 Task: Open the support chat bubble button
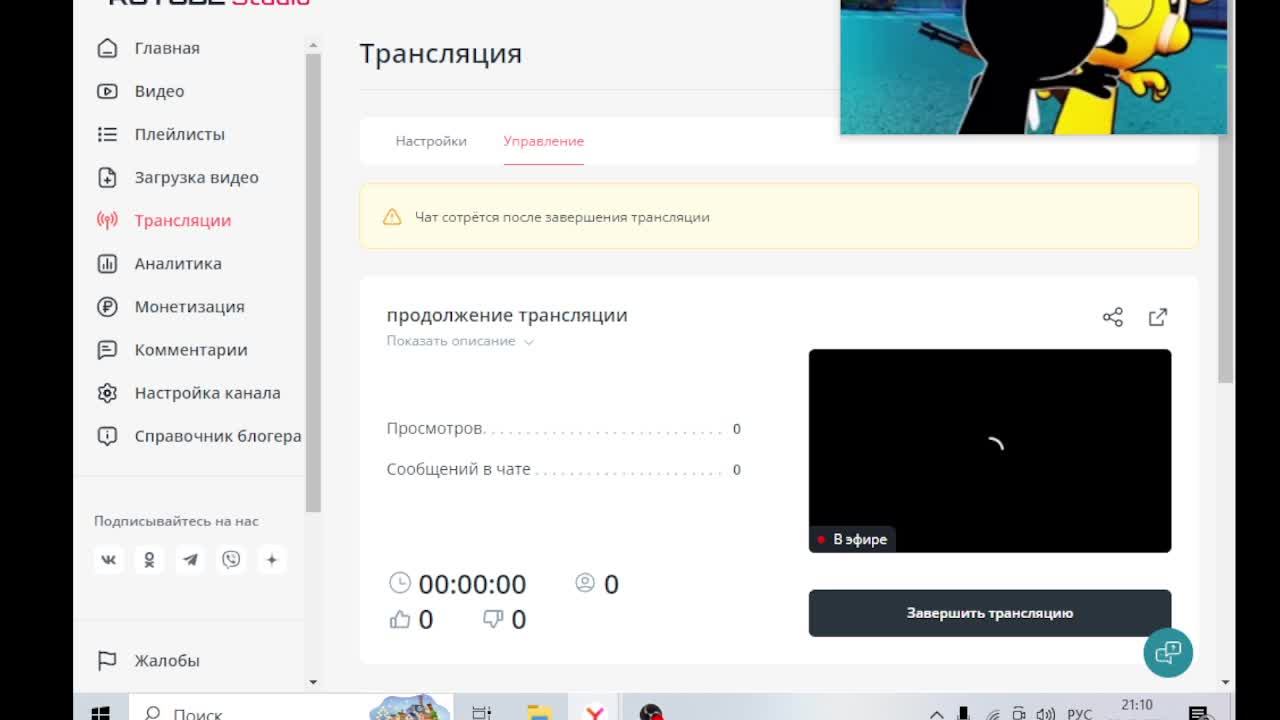pyautogui.click(x=1168, y=653)
